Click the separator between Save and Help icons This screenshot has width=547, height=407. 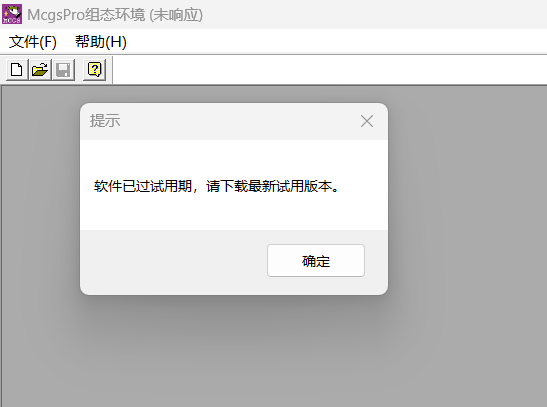[79, 70]
